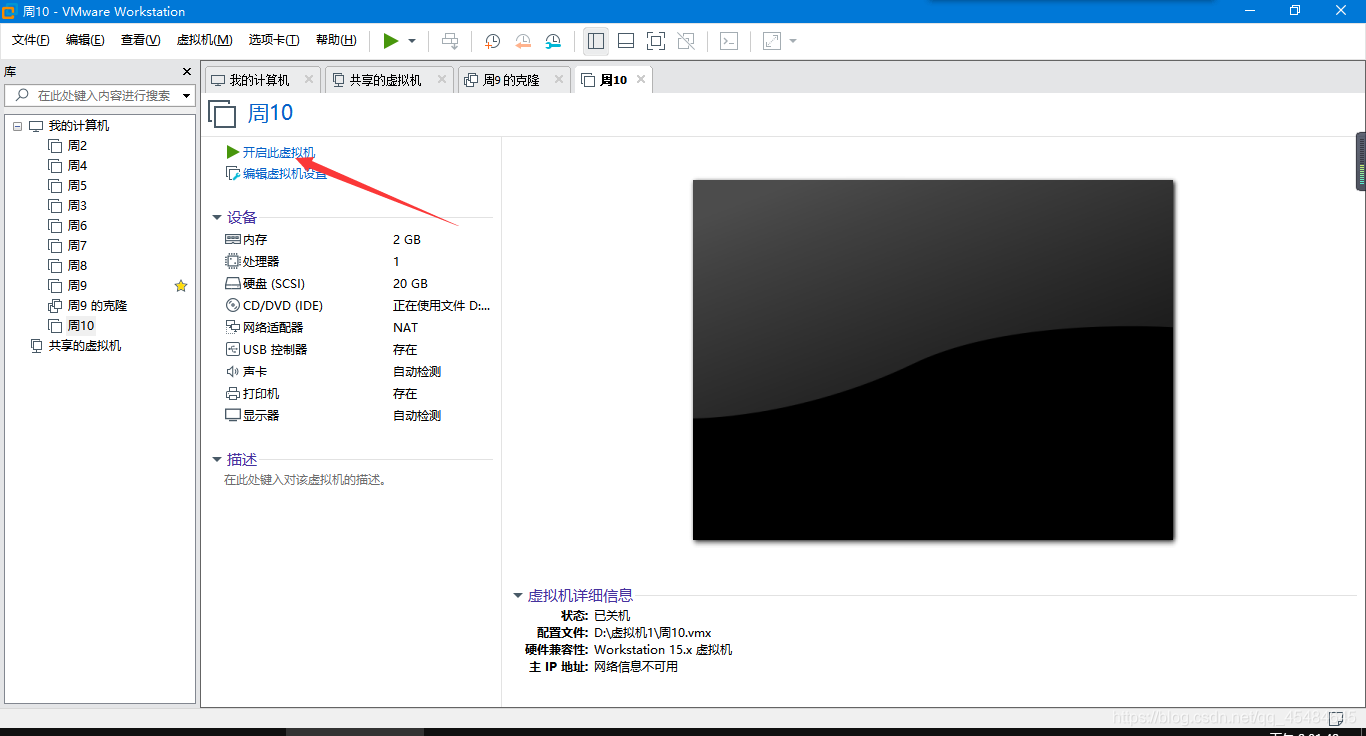
Task: Open the 文件(F) menu
Action: coord(31,40)
